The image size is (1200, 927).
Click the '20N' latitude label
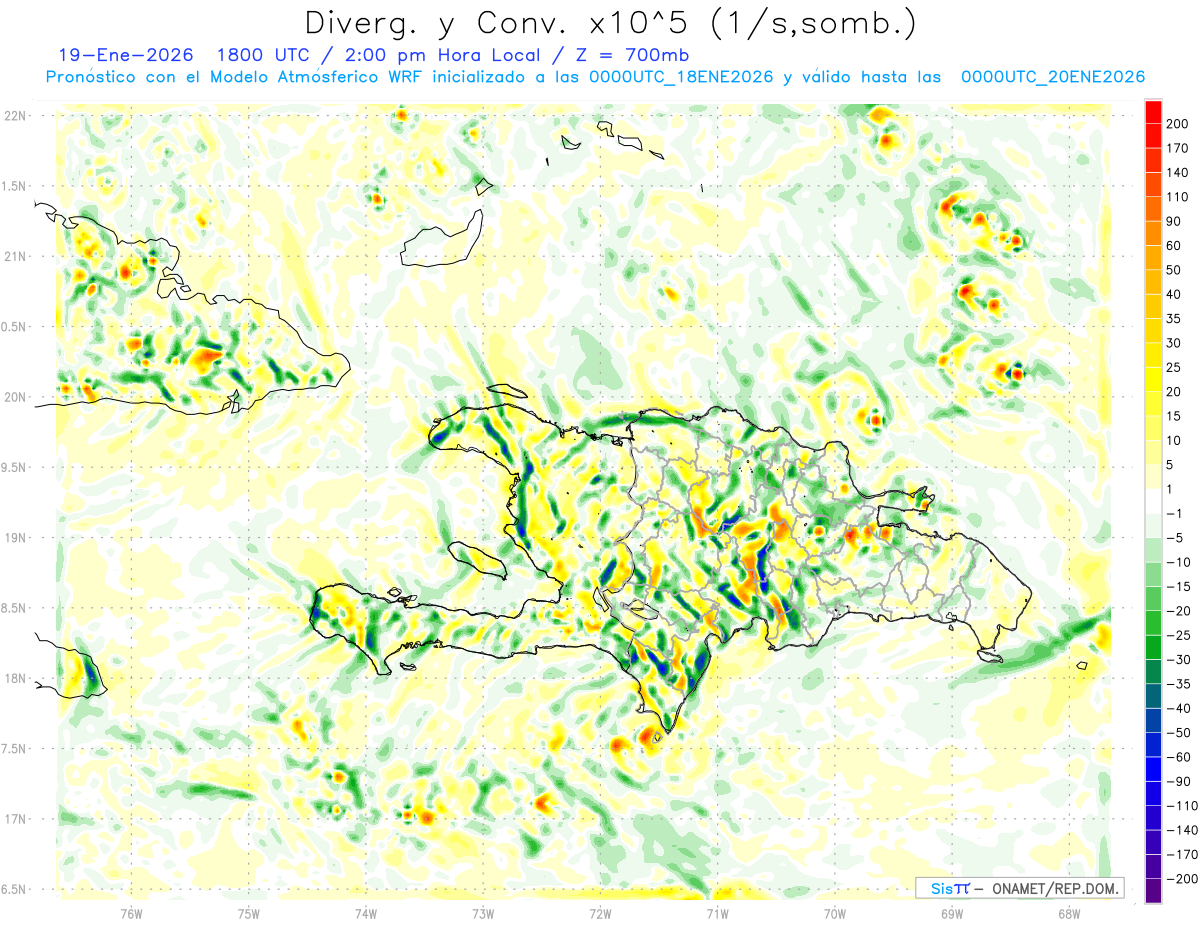click(15, 397)
